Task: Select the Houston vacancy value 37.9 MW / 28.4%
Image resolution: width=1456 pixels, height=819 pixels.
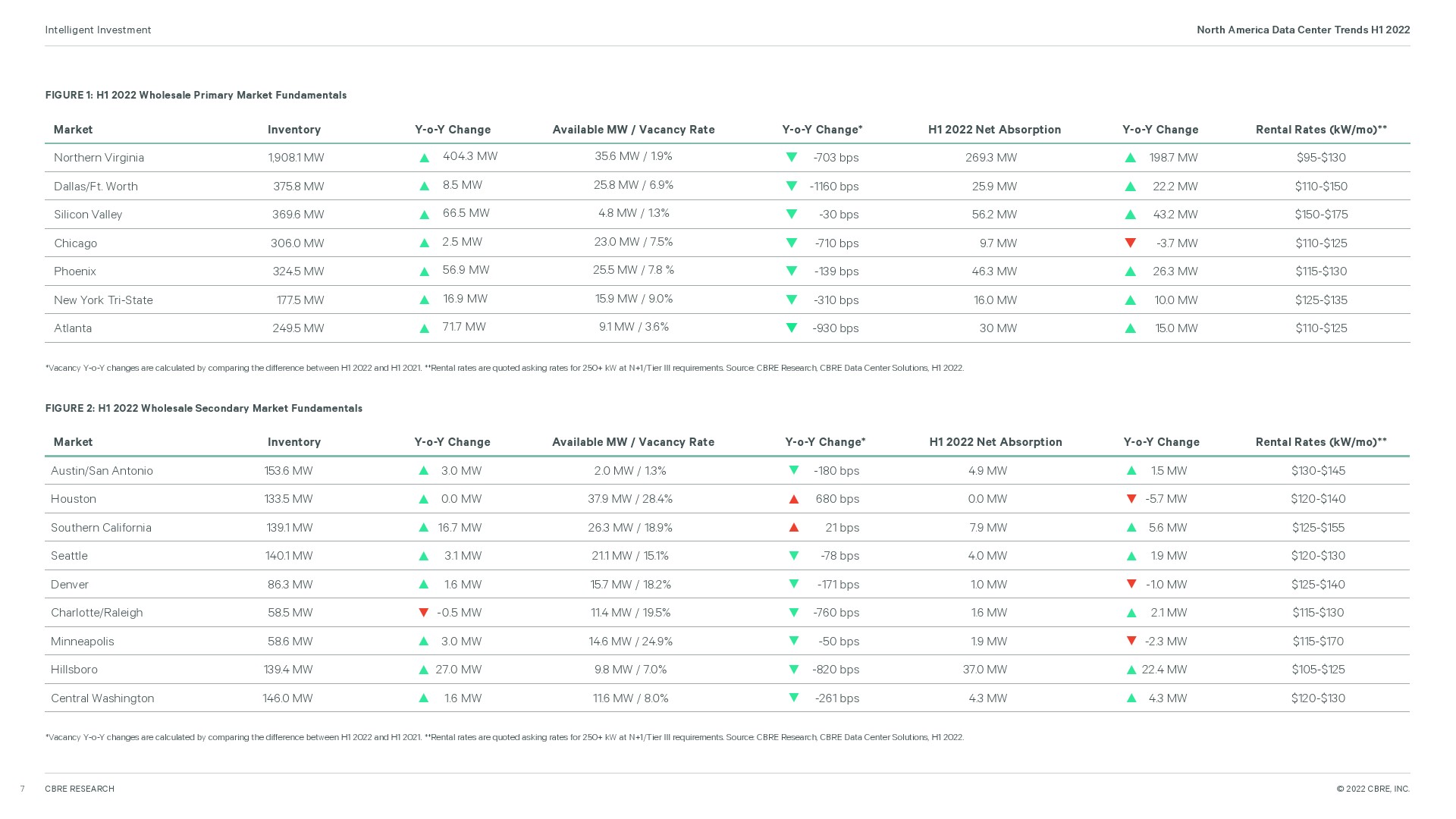Action: [630, 499]
